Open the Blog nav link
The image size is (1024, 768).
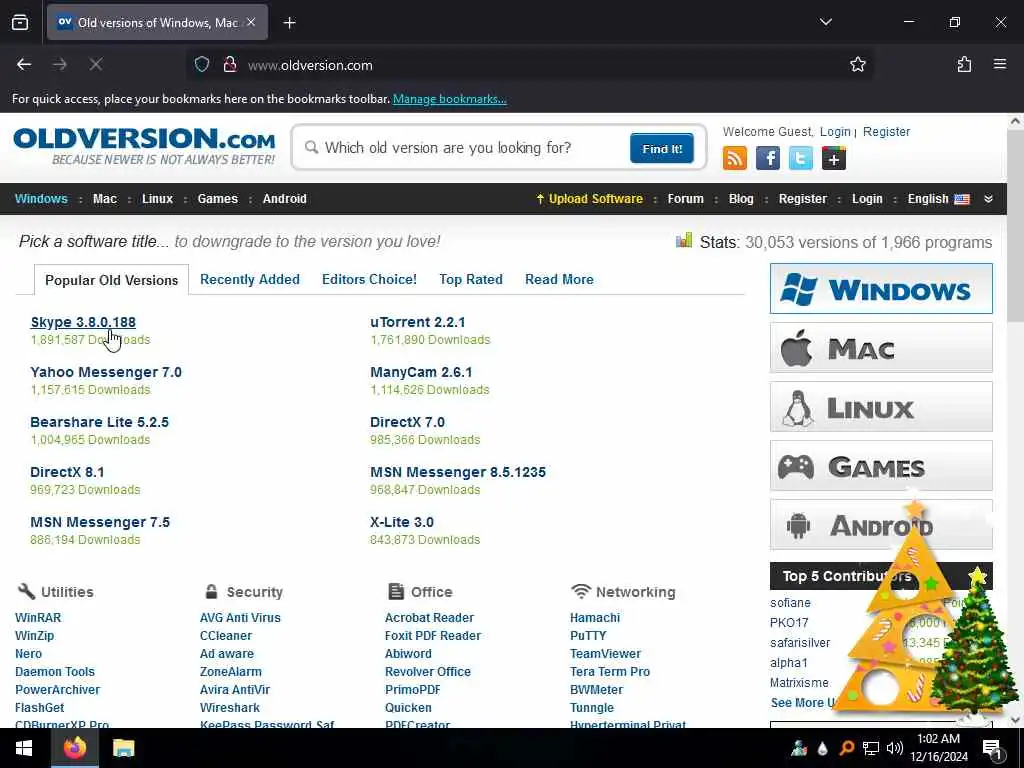pos(741,199)
